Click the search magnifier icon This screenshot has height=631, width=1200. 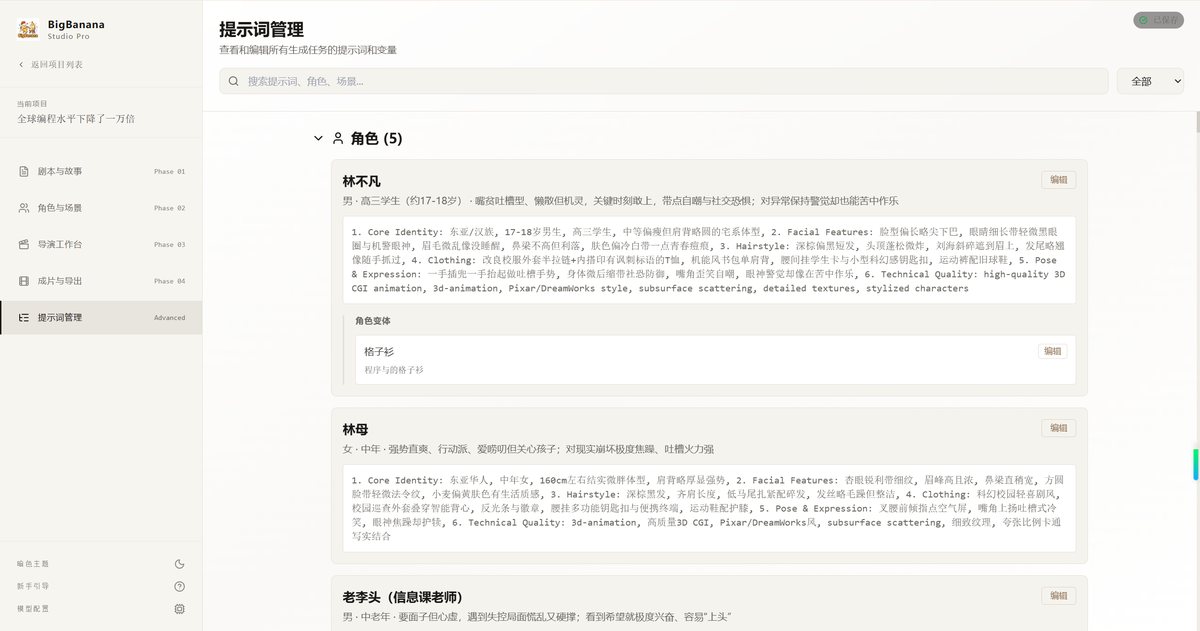point(233,81)
